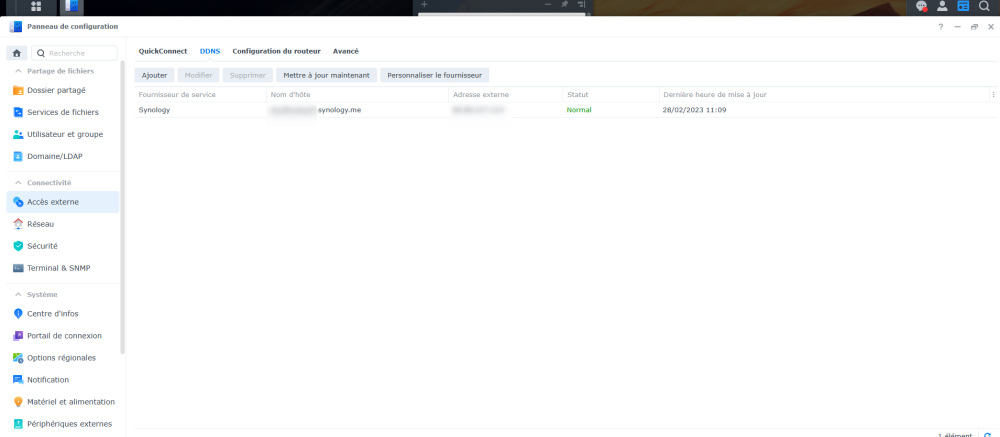Click the Périphériques externes icon
The height and width of the screenshot is (437, 1000).
[18, 424]
